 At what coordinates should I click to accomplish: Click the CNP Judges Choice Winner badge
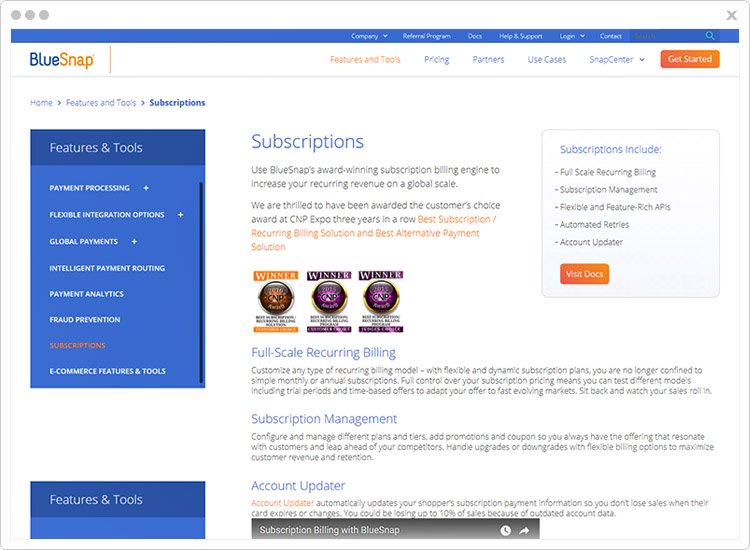pos(381,301)
